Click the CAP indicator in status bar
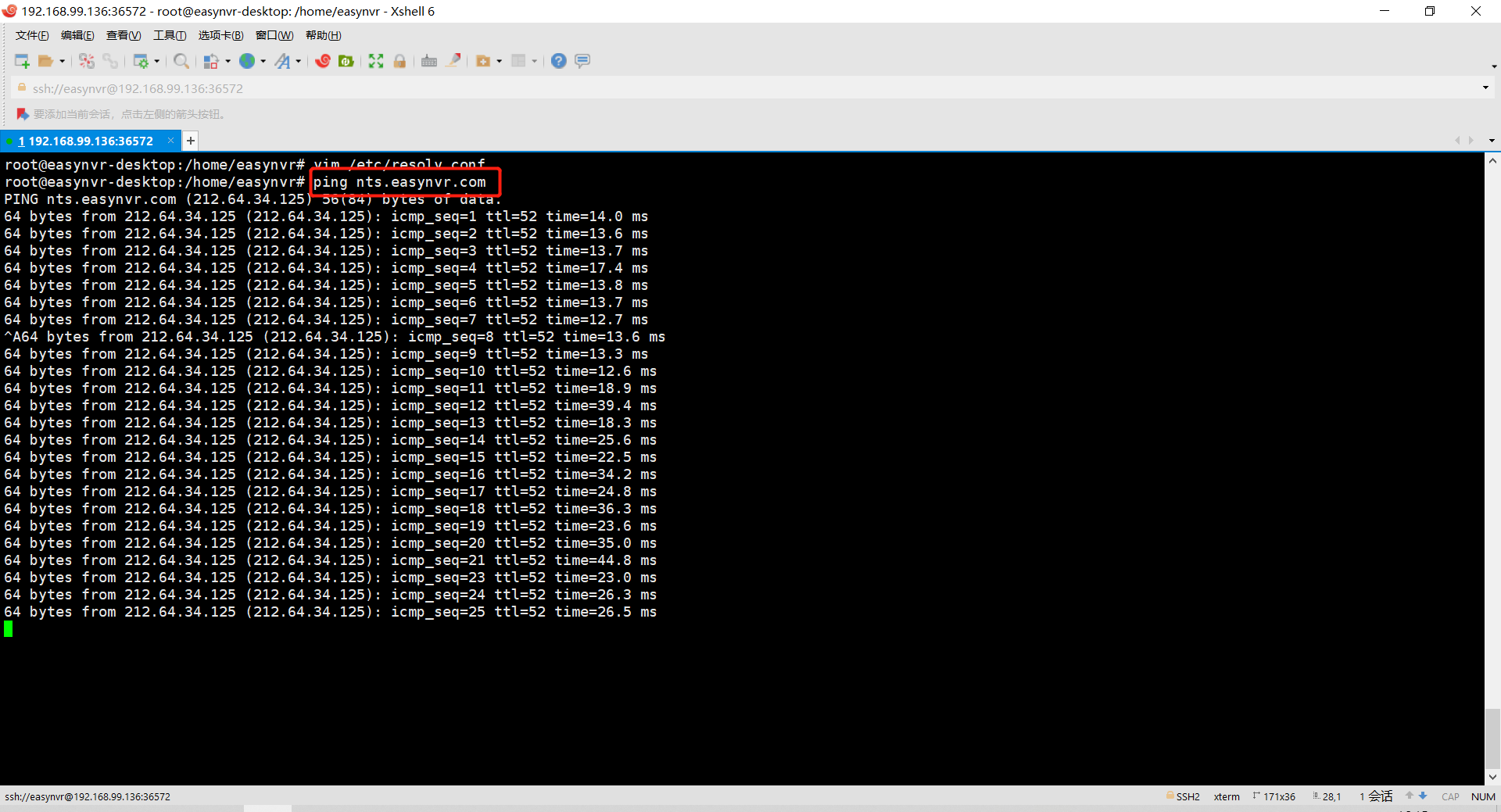 tap(1450, 796)
